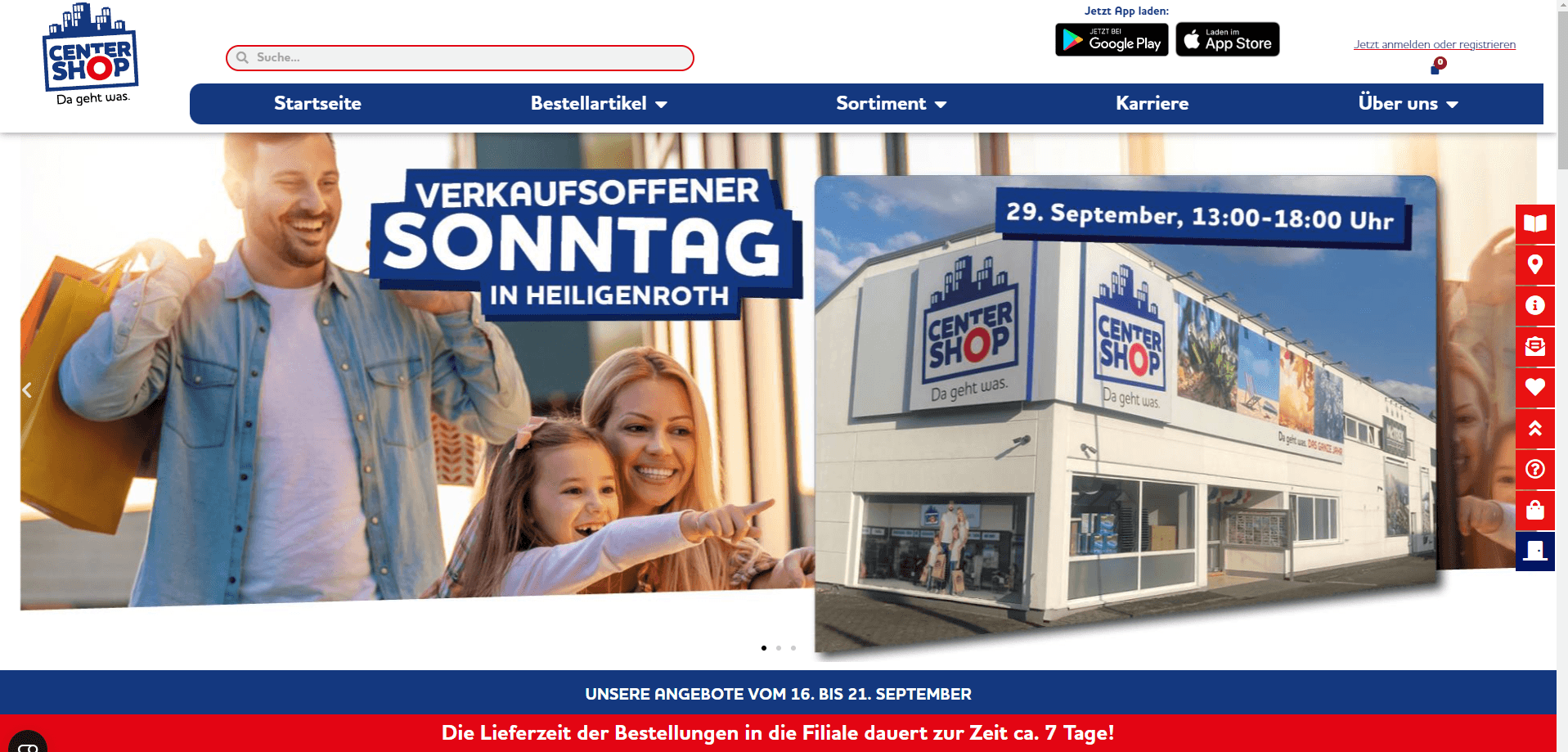1568x752 pixels.
Task: Open the catalog book icon in sidebar
Action: pyautogui.click(x=1534, y=223)
